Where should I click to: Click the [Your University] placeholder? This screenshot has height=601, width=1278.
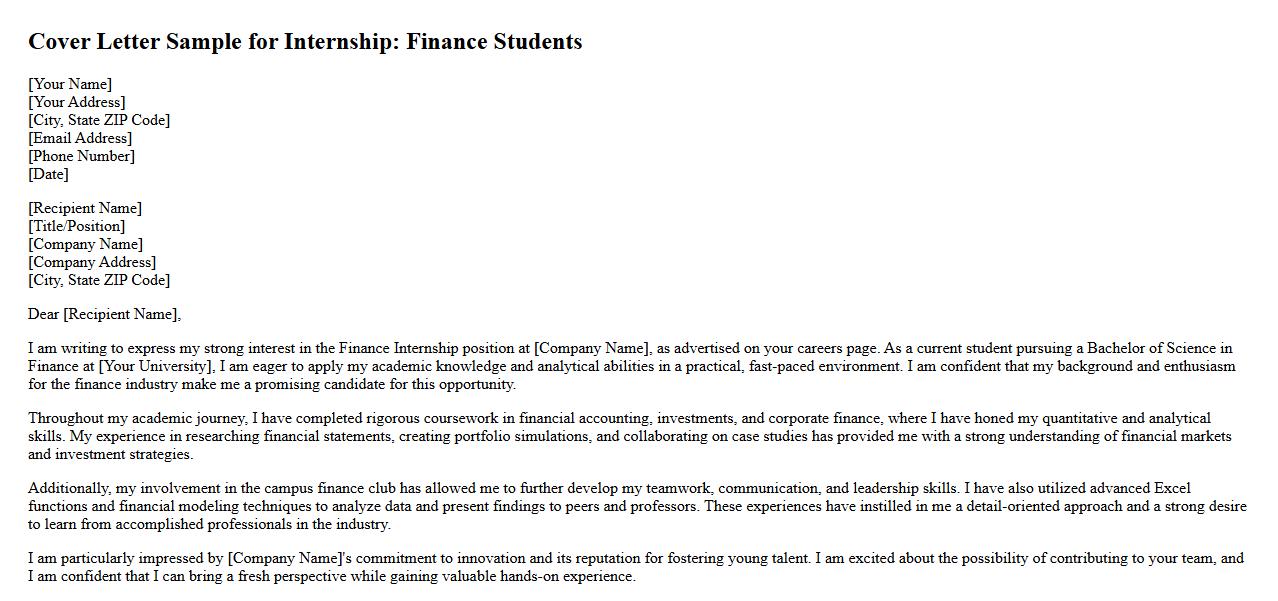click(158, 366)
